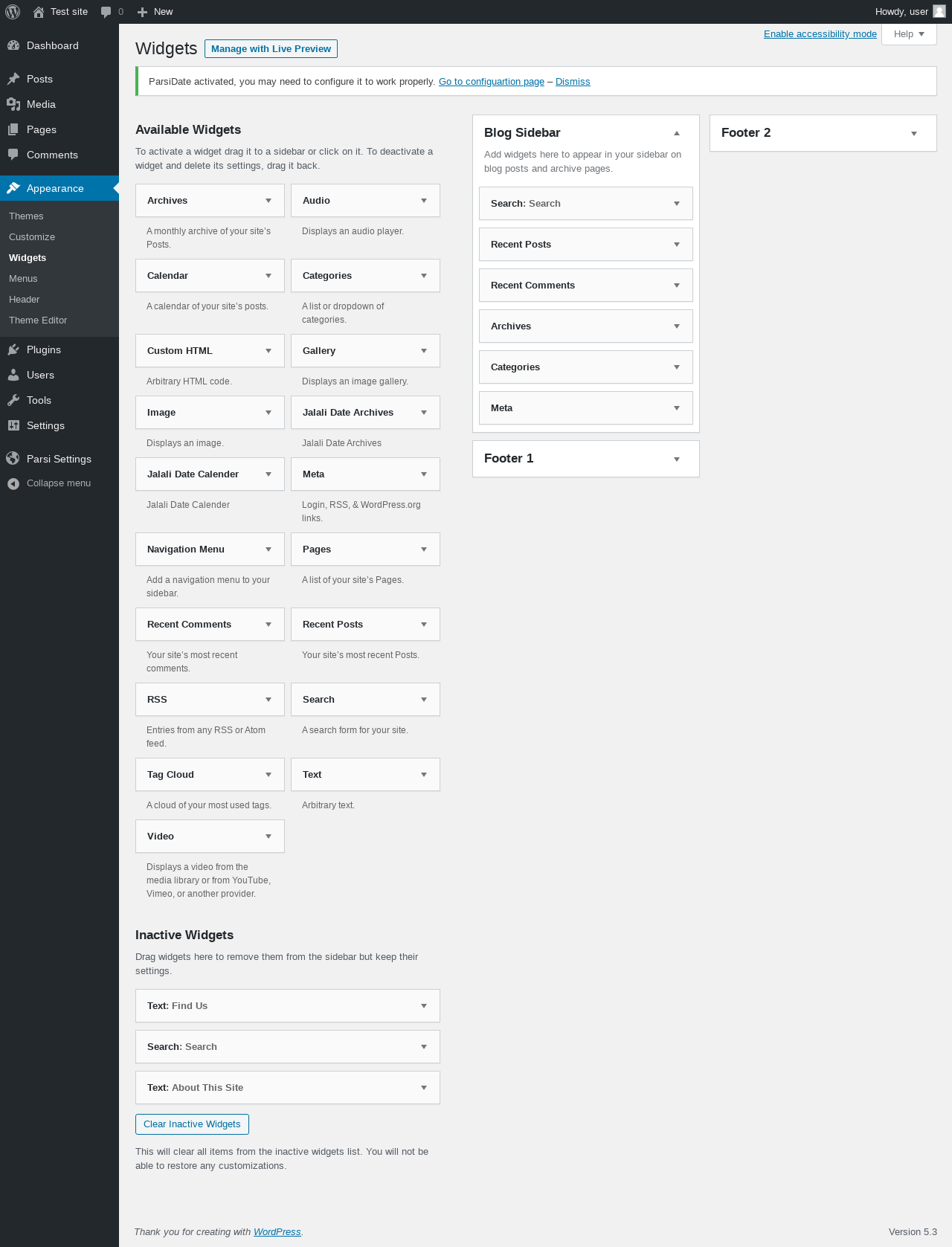Expand Recent Comments widget in Blog Sidebar

click(x=677, y=286)
